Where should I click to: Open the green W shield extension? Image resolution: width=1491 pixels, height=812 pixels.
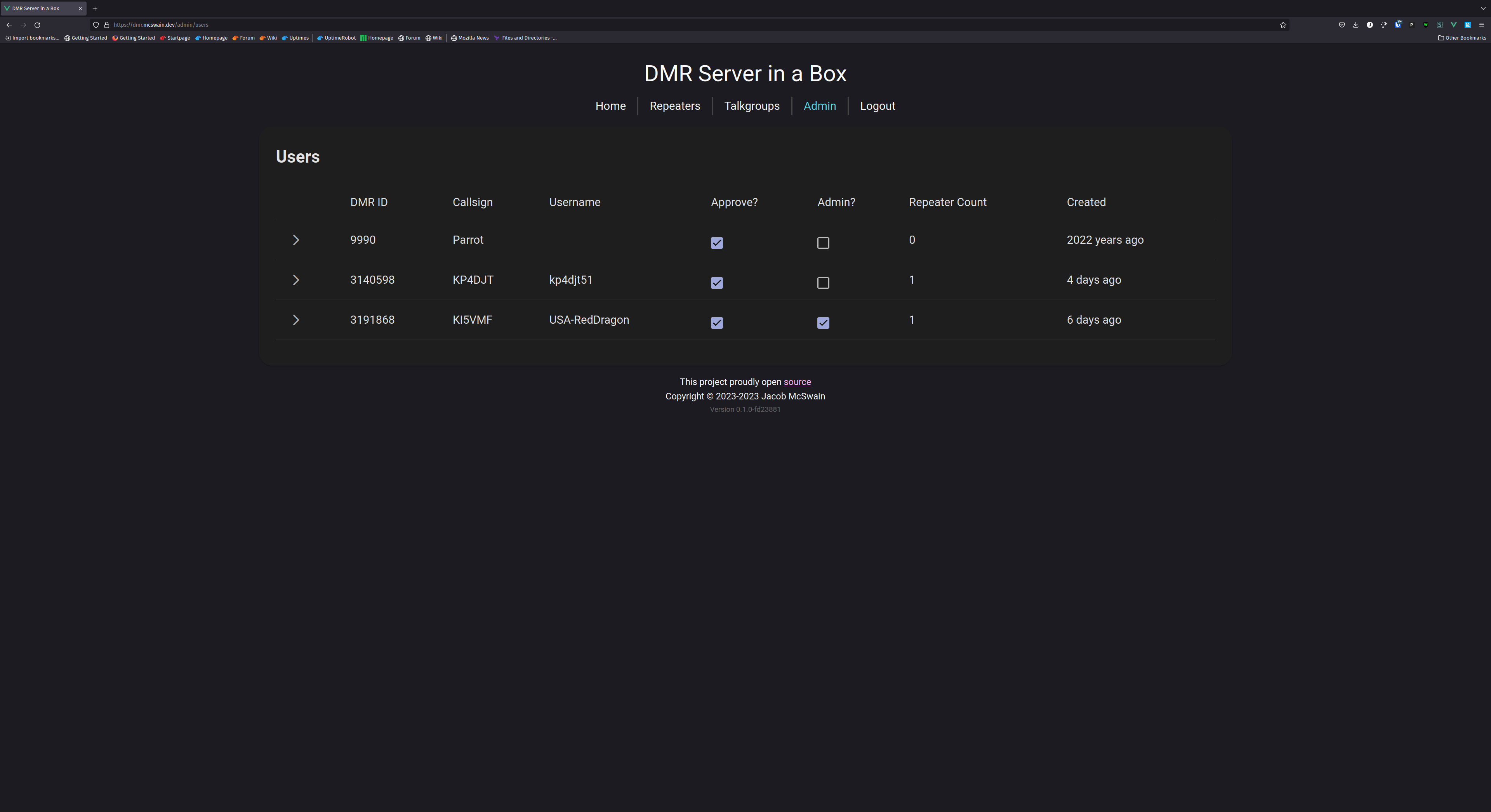1426,25
